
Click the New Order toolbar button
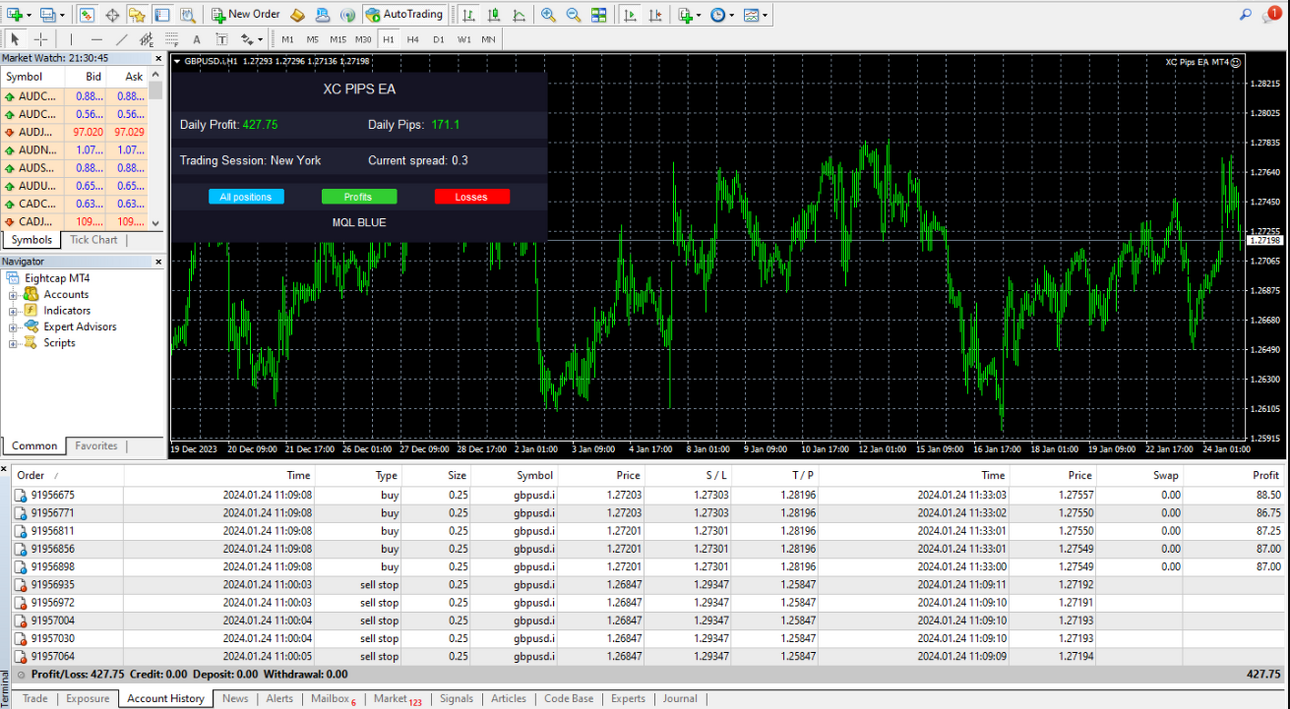pos(246,15)
